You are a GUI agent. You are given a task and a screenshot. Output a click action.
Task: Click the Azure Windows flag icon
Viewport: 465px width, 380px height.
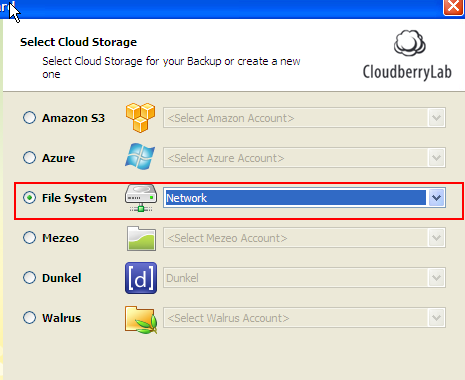(140, 157)
